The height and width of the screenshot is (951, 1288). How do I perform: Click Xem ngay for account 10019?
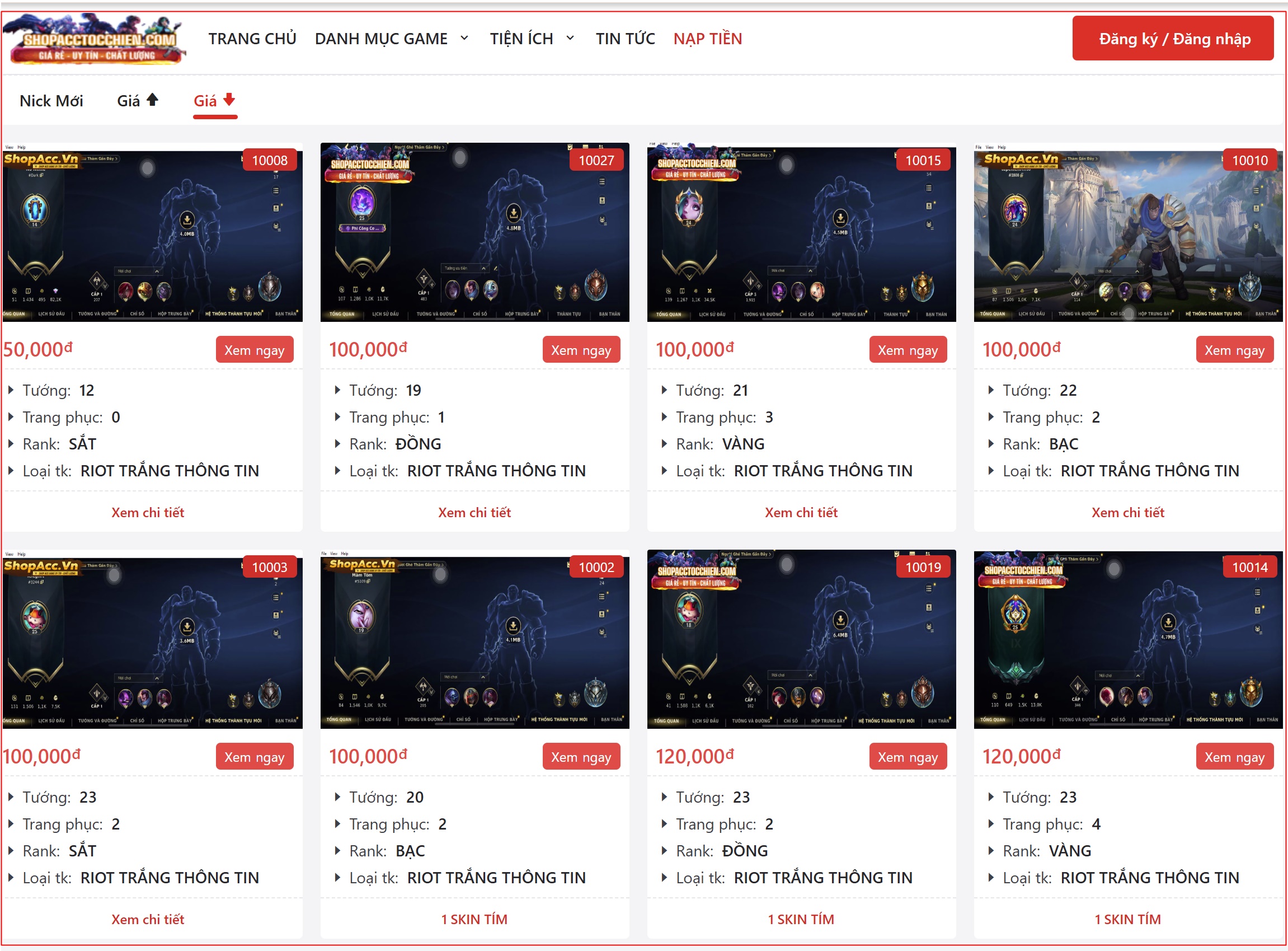coord(908,757)
